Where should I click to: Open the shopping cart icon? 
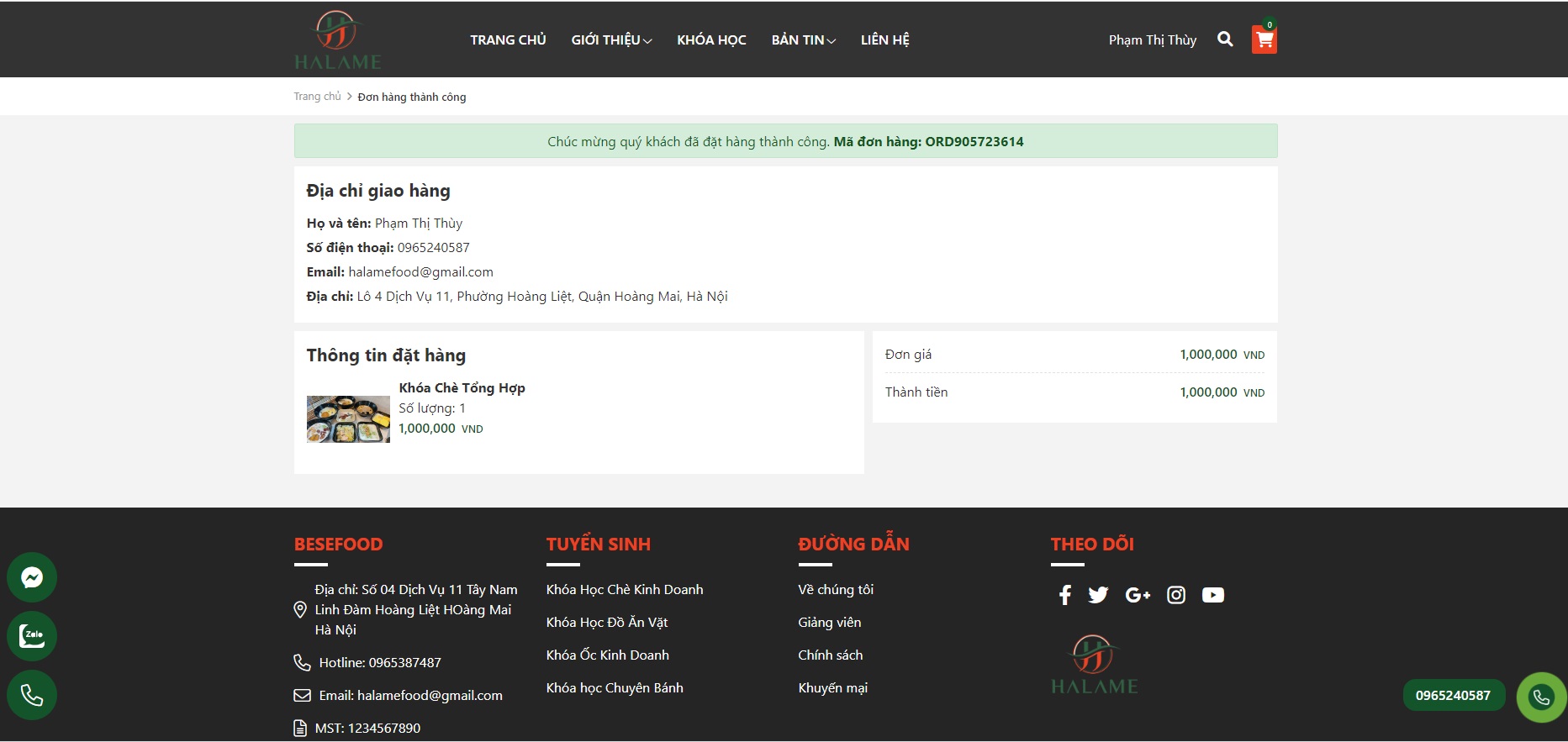pos(1264,39)
